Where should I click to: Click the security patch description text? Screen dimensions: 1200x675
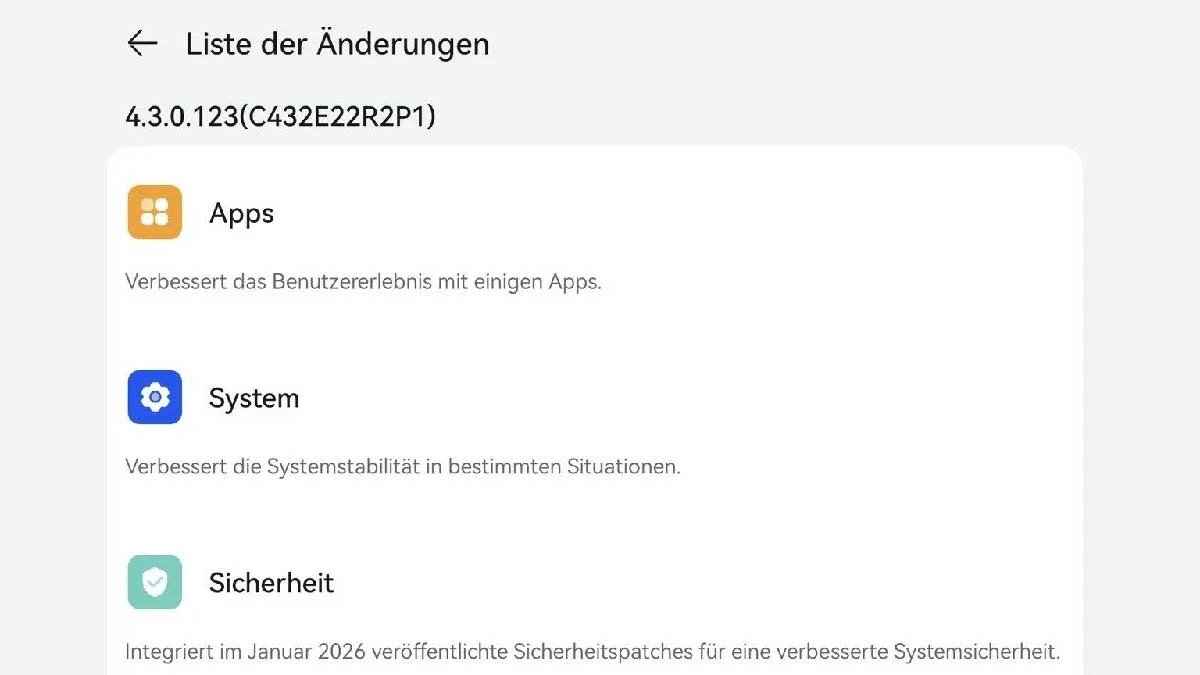click(x=592, y=653)
